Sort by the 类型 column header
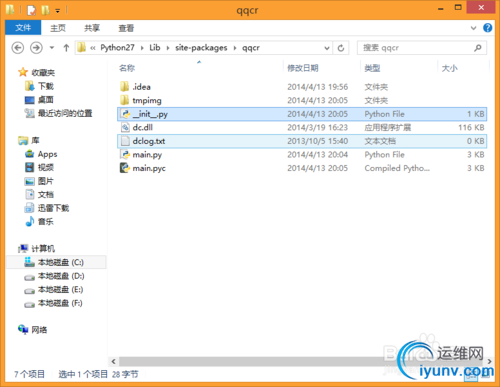The height and width of the screenshot is (387, 500). pyautogui.click(x=372, y=68)
